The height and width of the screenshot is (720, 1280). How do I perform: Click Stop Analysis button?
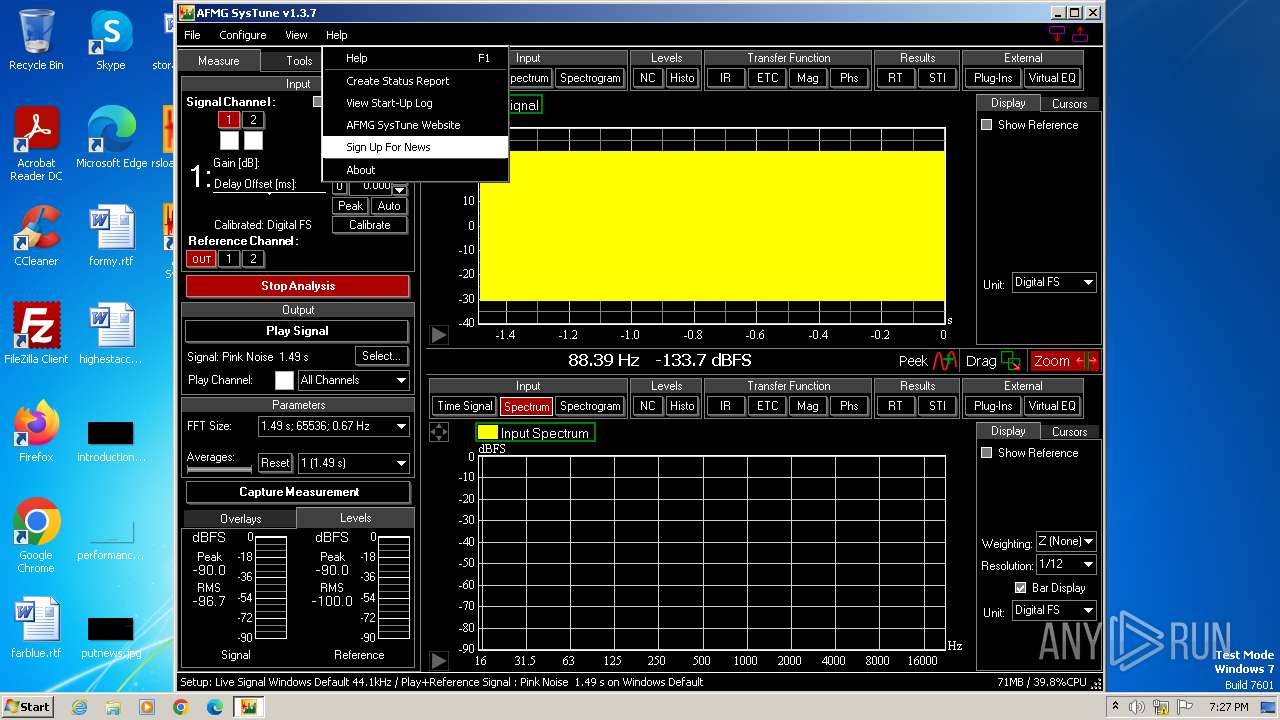[297, 286]
